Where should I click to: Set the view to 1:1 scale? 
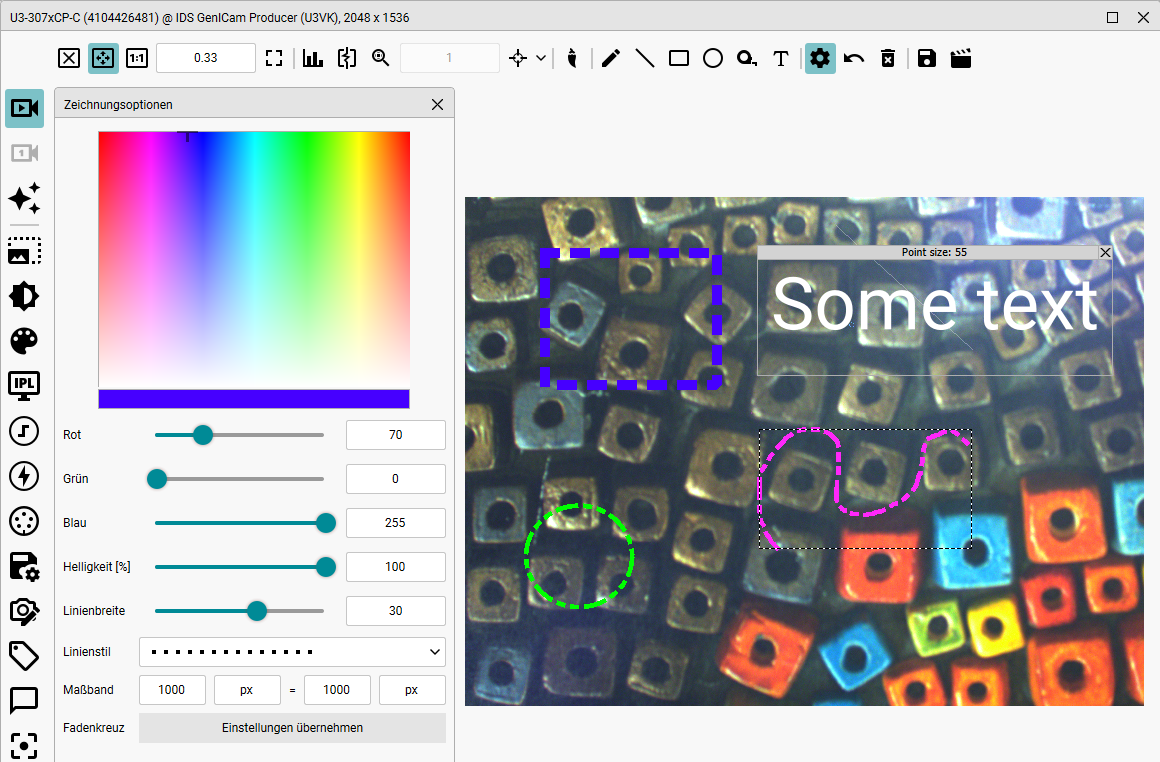click(137, 58)
